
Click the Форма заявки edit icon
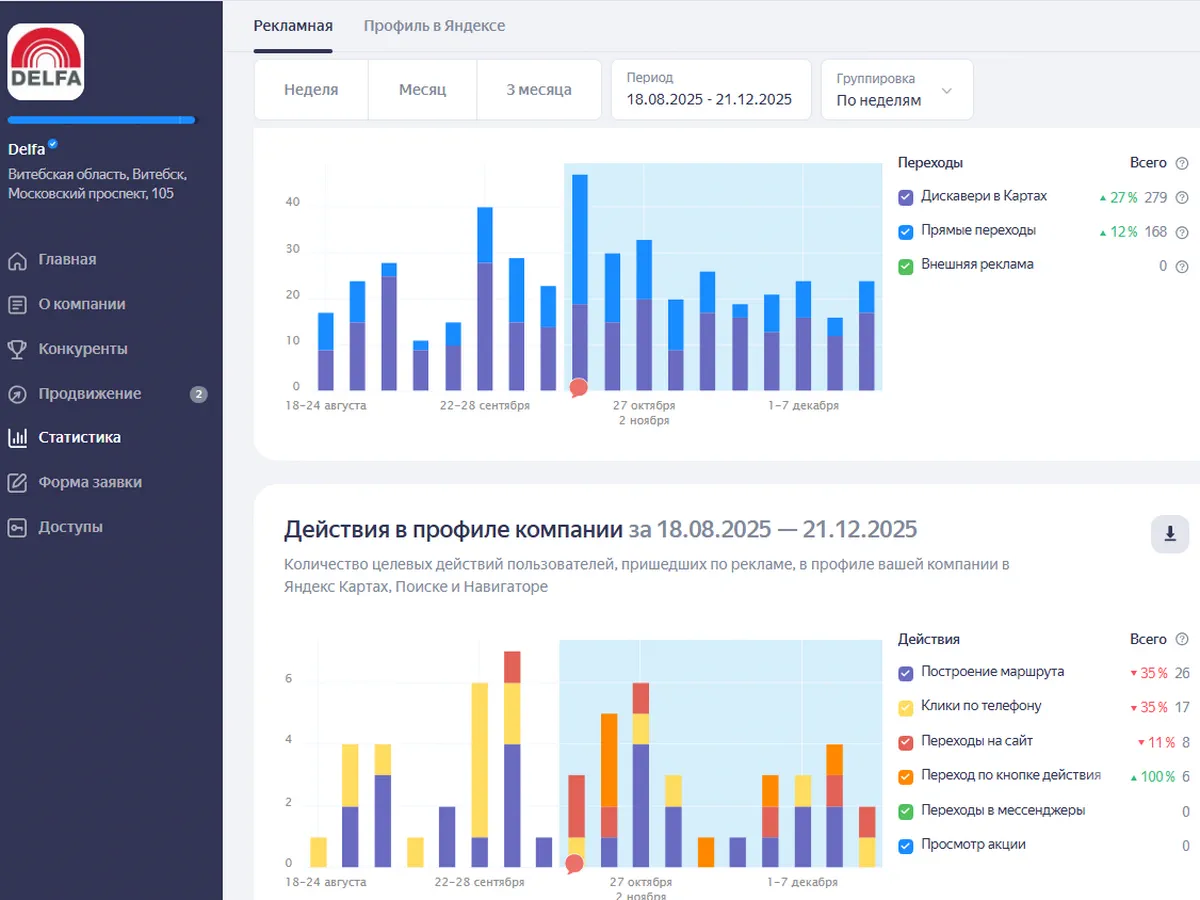tap(17, 482)
